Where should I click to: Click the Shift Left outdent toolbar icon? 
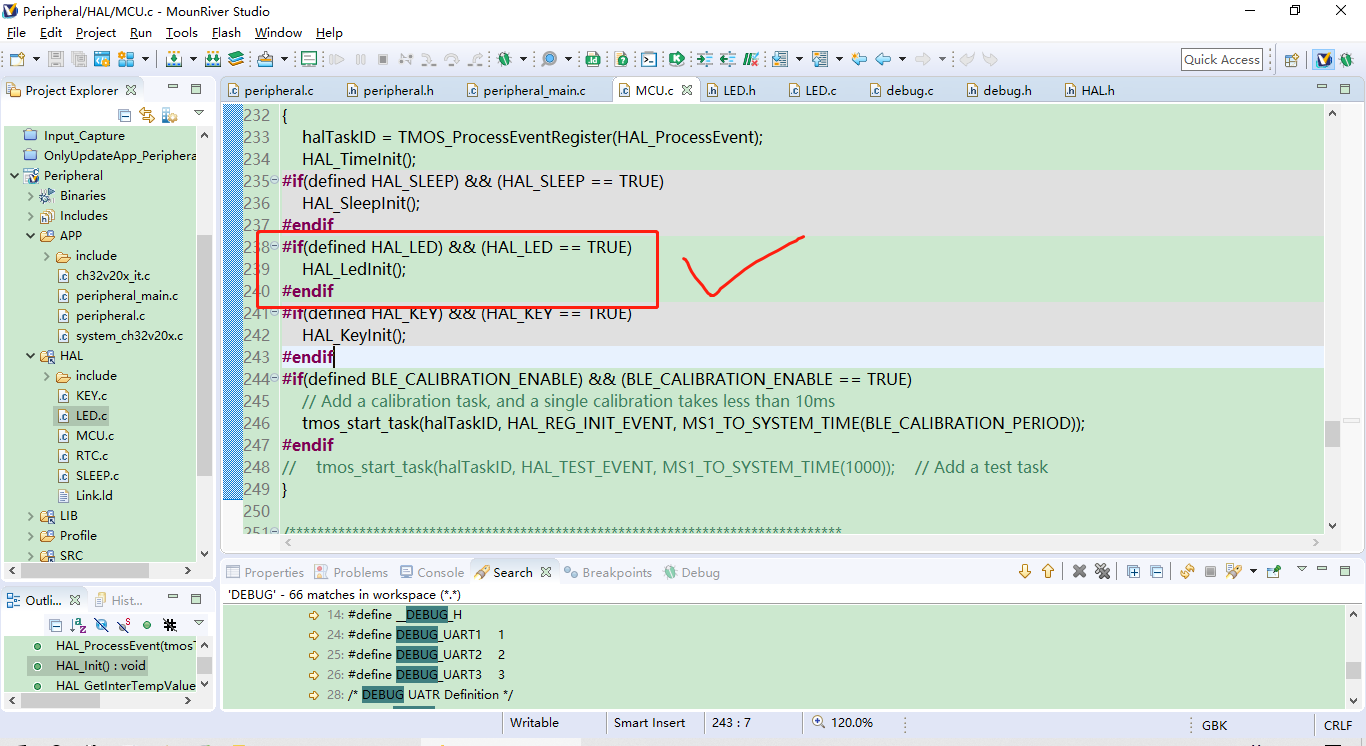pos(727,59)
